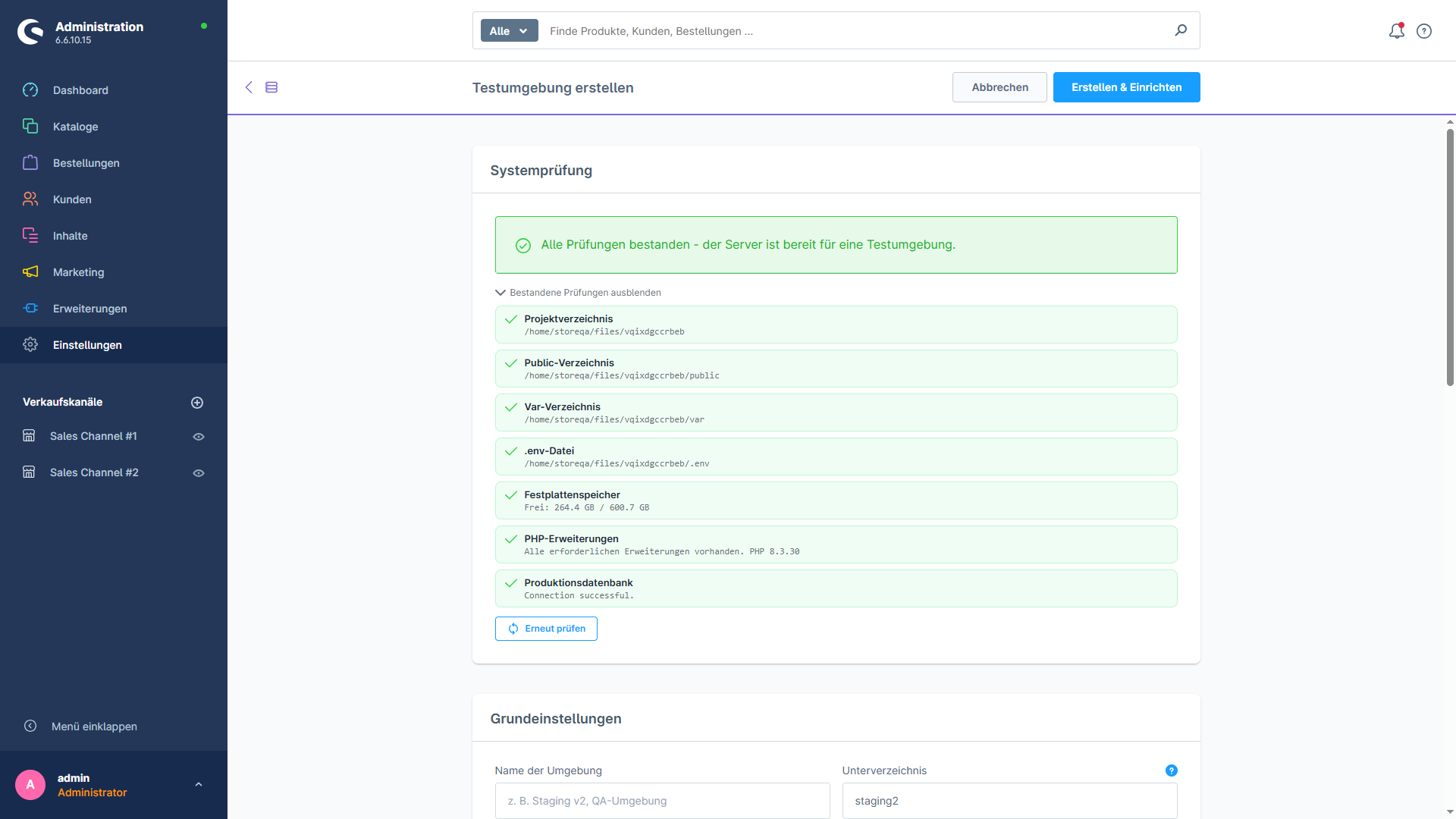Viewport: 1456px width, 819px height.
Task: Click the Erstellen & Einrichten button
Action: [x=1126, y=87]
